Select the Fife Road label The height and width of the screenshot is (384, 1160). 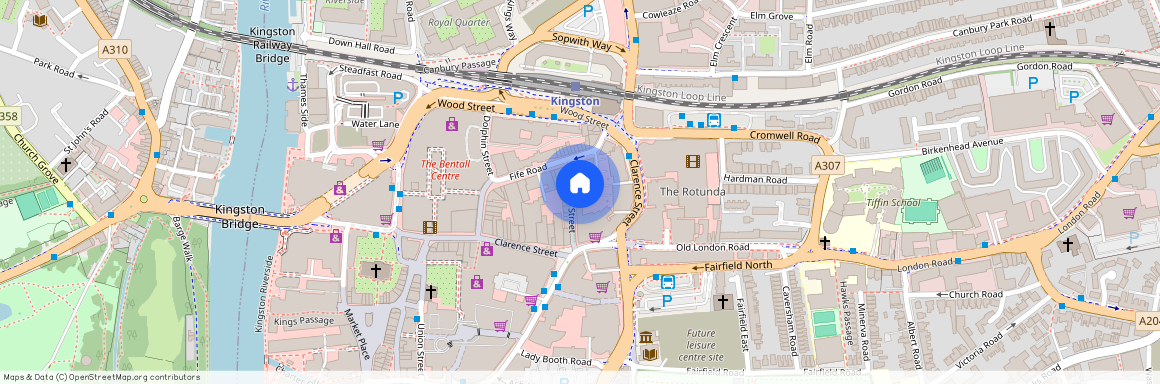click(x=527, y=172)
